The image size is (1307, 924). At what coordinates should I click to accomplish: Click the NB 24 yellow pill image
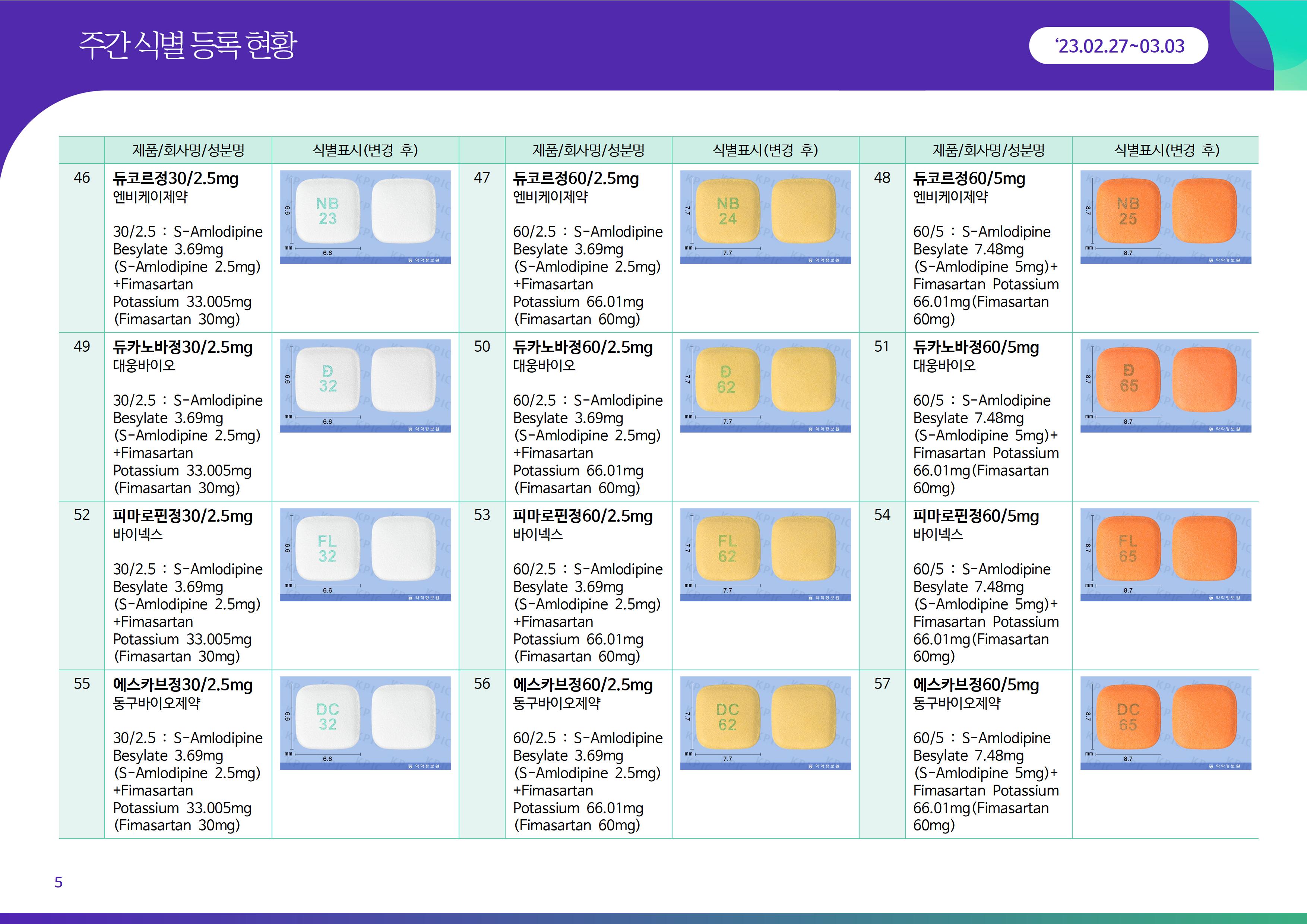(765, 217)
